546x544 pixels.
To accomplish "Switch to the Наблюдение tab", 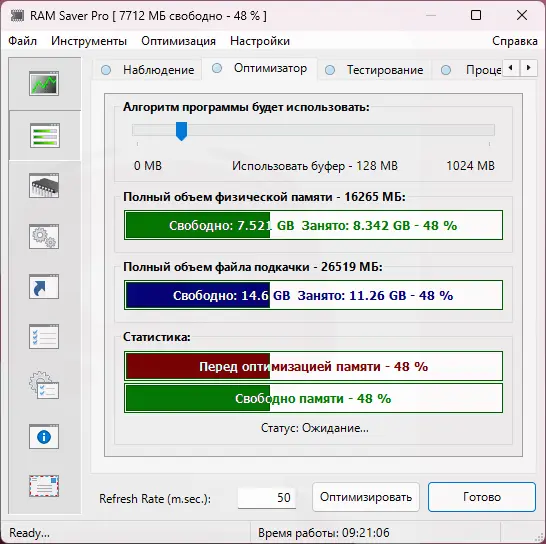I will [x=147, y=70].
